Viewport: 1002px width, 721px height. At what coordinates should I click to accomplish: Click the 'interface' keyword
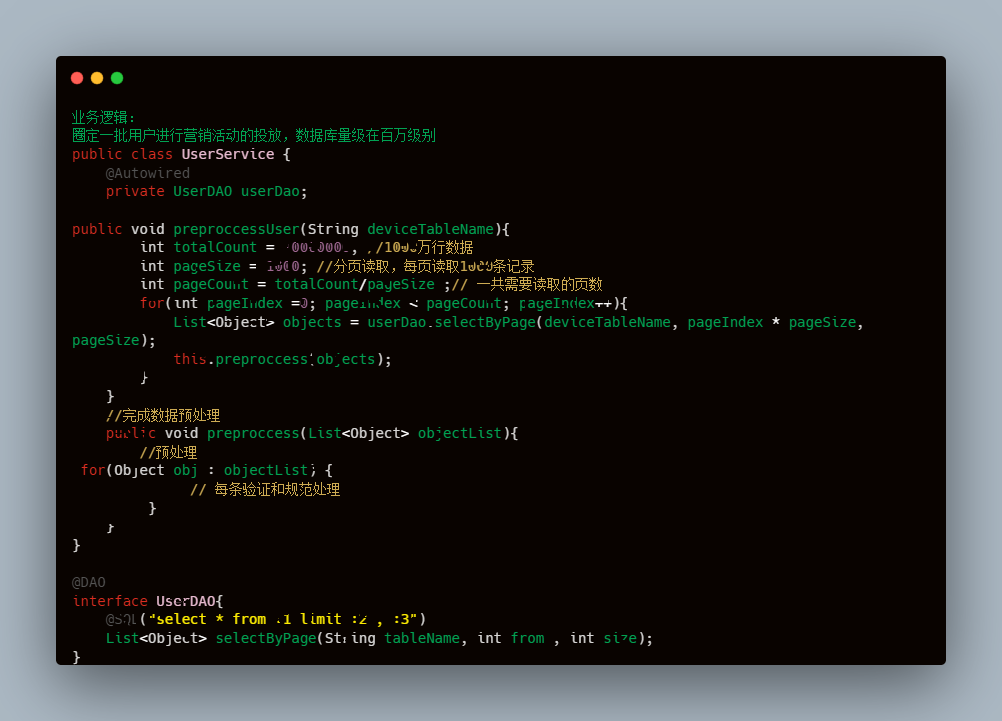[x=110, y=601]
